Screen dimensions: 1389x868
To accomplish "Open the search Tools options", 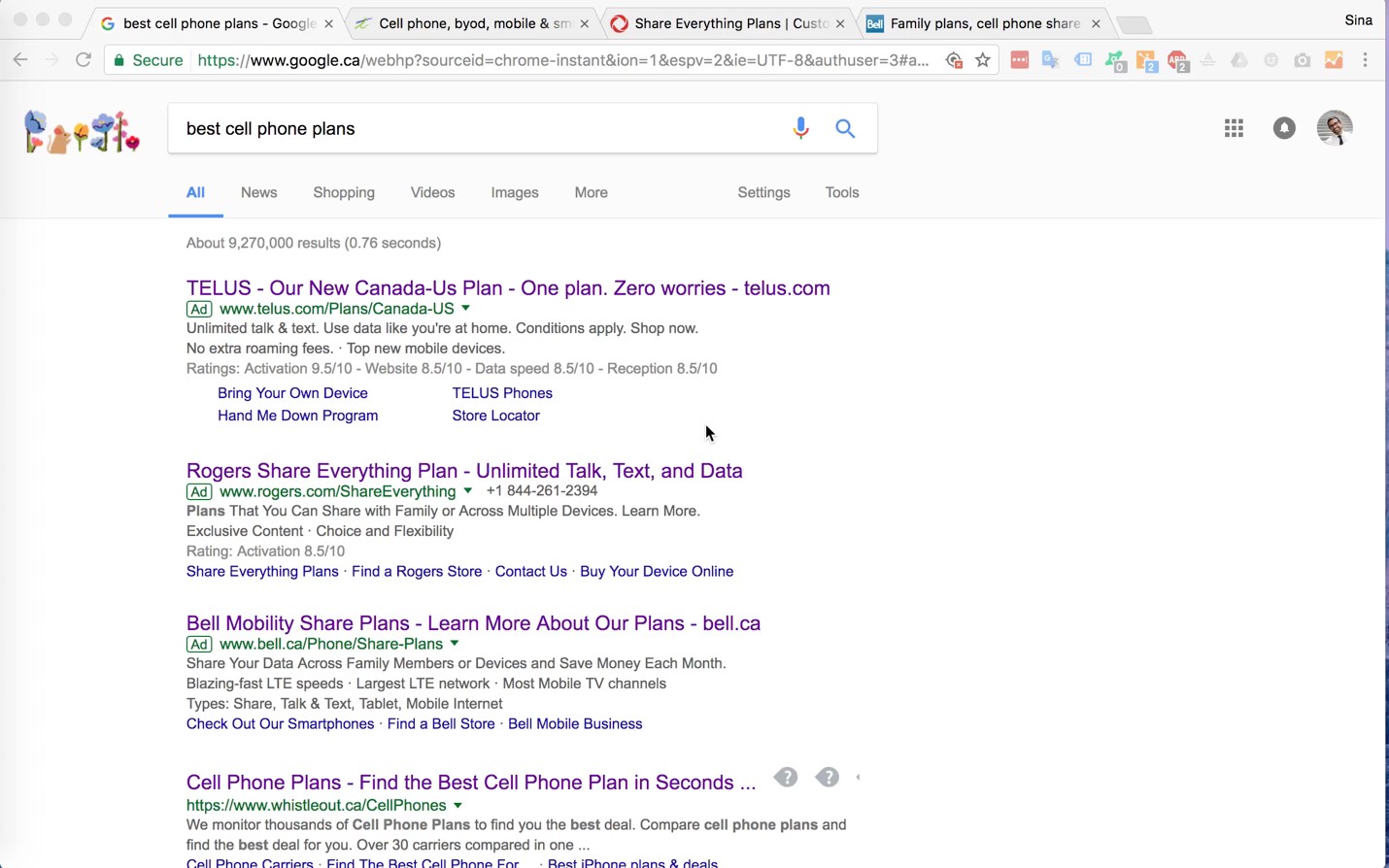I will [x=842, y=192].
